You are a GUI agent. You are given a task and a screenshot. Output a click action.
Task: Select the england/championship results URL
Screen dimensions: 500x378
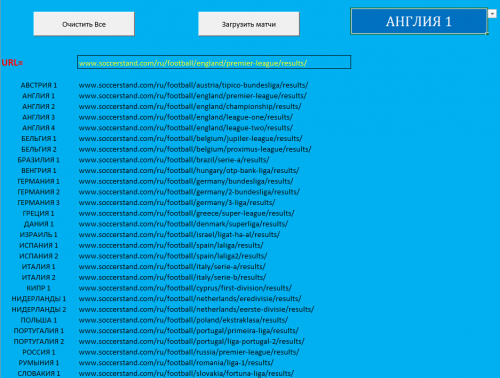tap(190, 107)
